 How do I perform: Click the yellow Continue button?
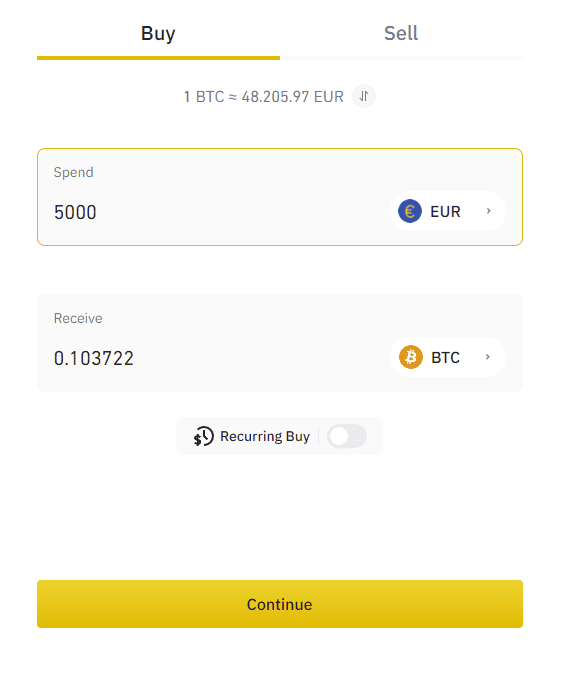click(280, 604)
